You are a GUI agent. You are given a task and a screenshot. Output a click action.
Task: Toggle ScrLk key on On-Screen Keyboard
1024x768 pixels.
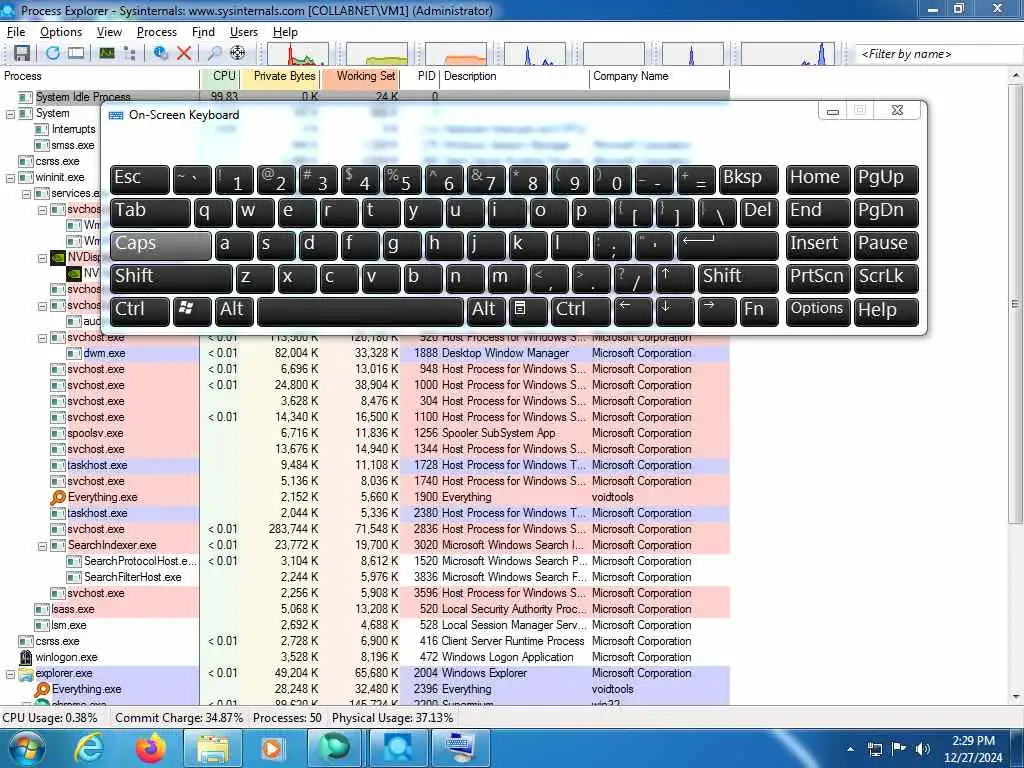coord(886,278)
